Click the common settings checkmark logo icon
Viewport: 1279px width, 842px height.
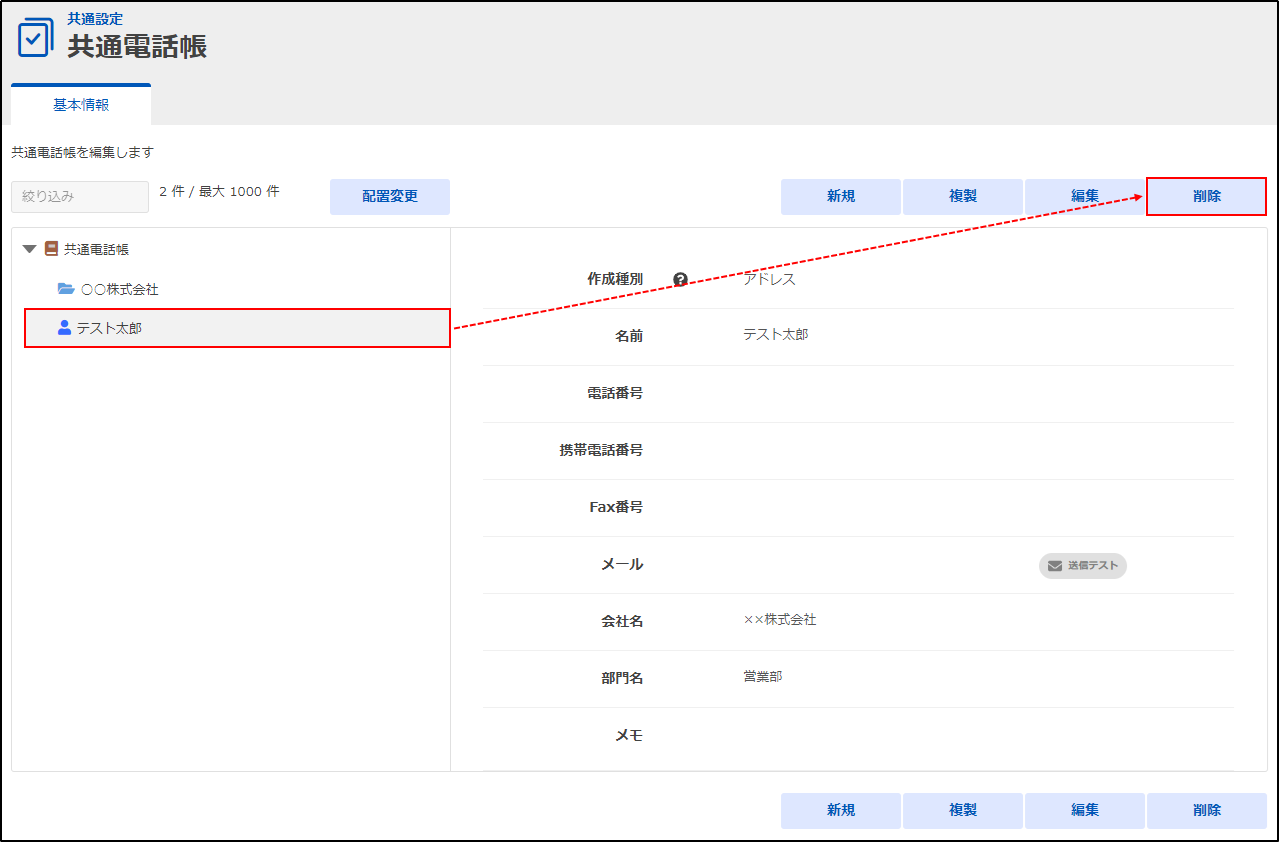click(x=36, y=37)
